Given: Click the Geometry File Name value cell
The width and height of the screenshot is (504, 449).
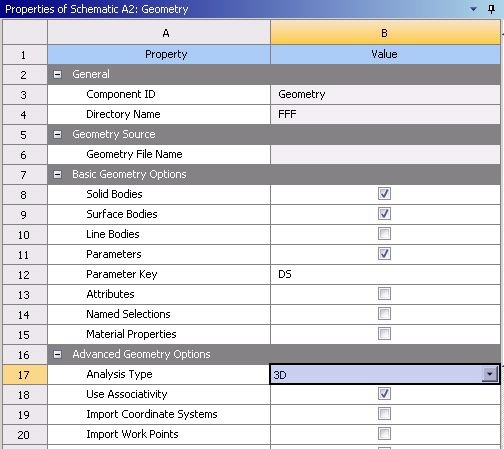Looking at the screenshot, I should coord(385,154).
